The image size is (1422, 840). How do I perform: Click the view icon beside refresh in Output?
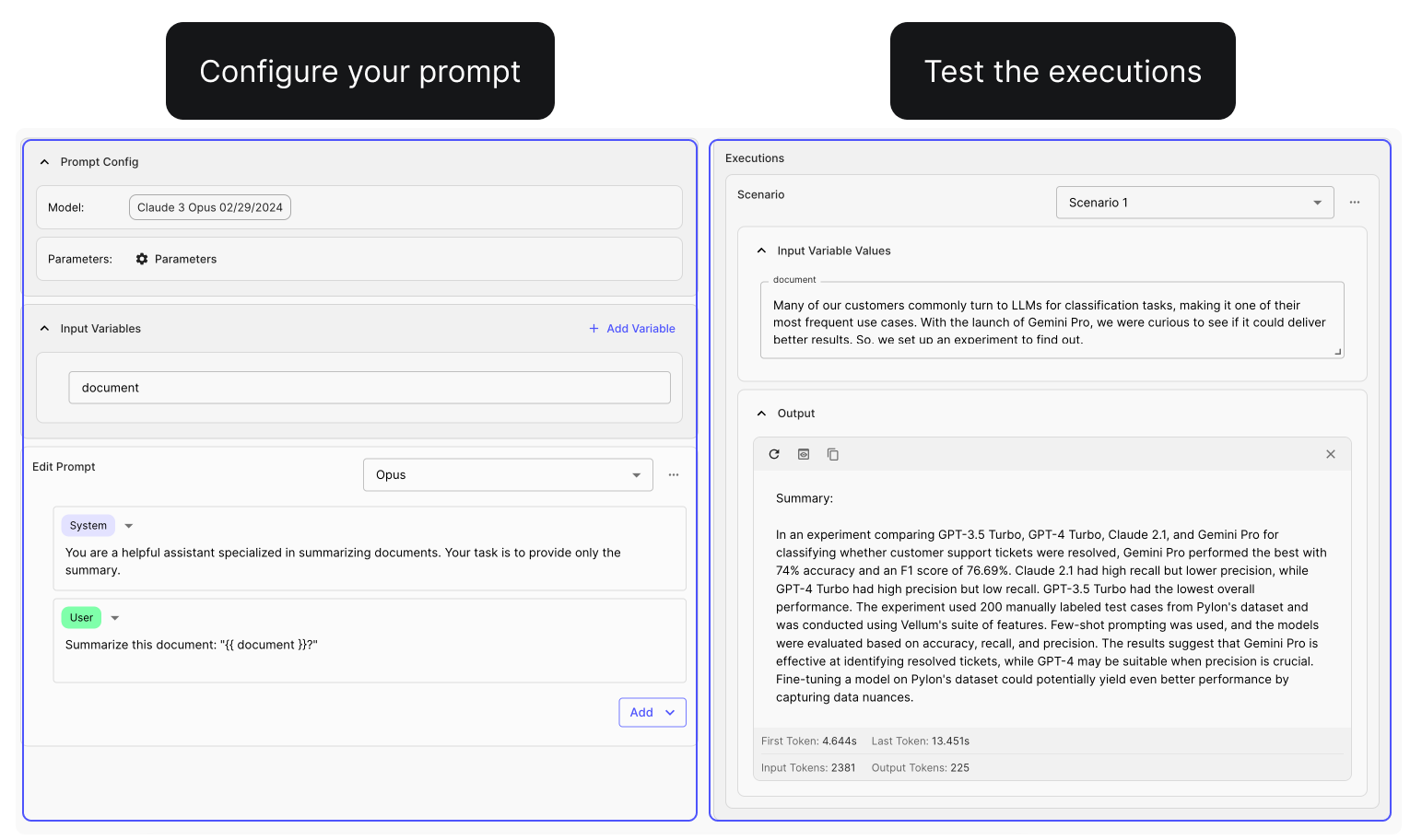[x=804, y=454]
